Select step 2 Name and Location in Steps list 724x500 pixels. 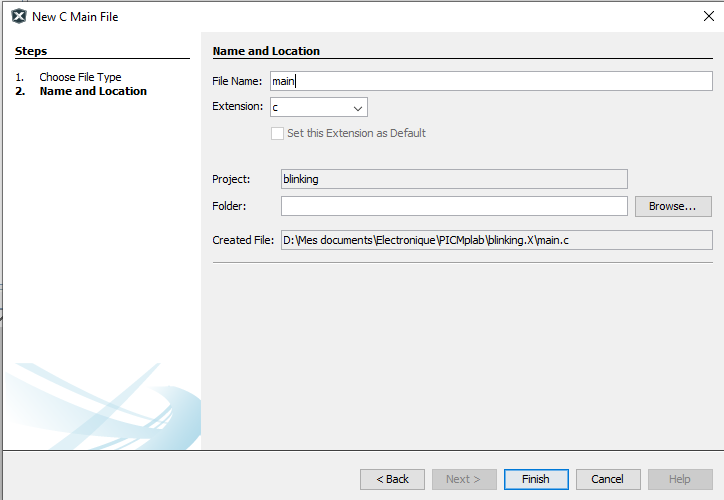point(93,91)
